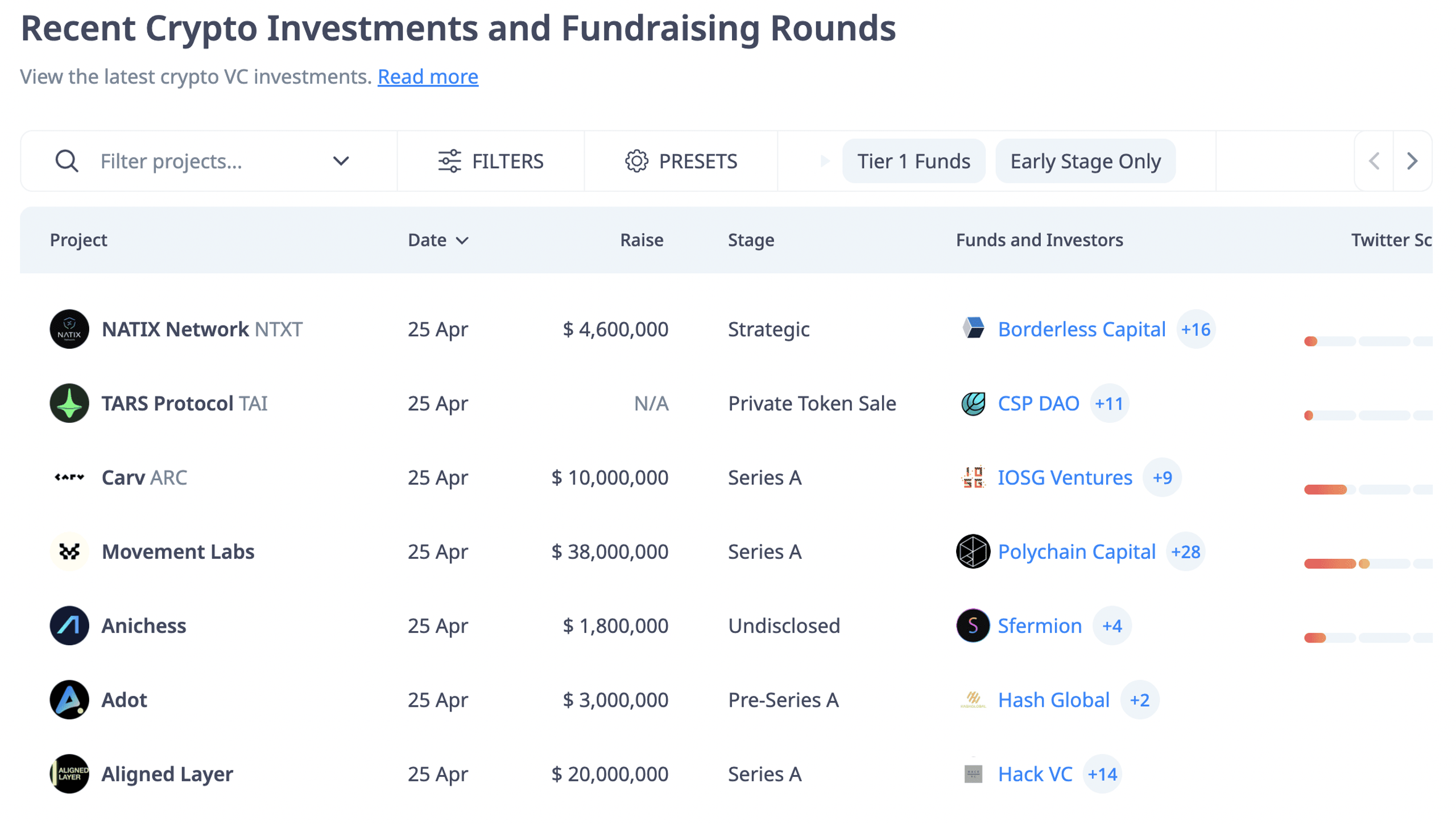Click the TARS Protocol logo
Screen dimensions: 1456x824
pyautogui.click(x=69, y=403)
